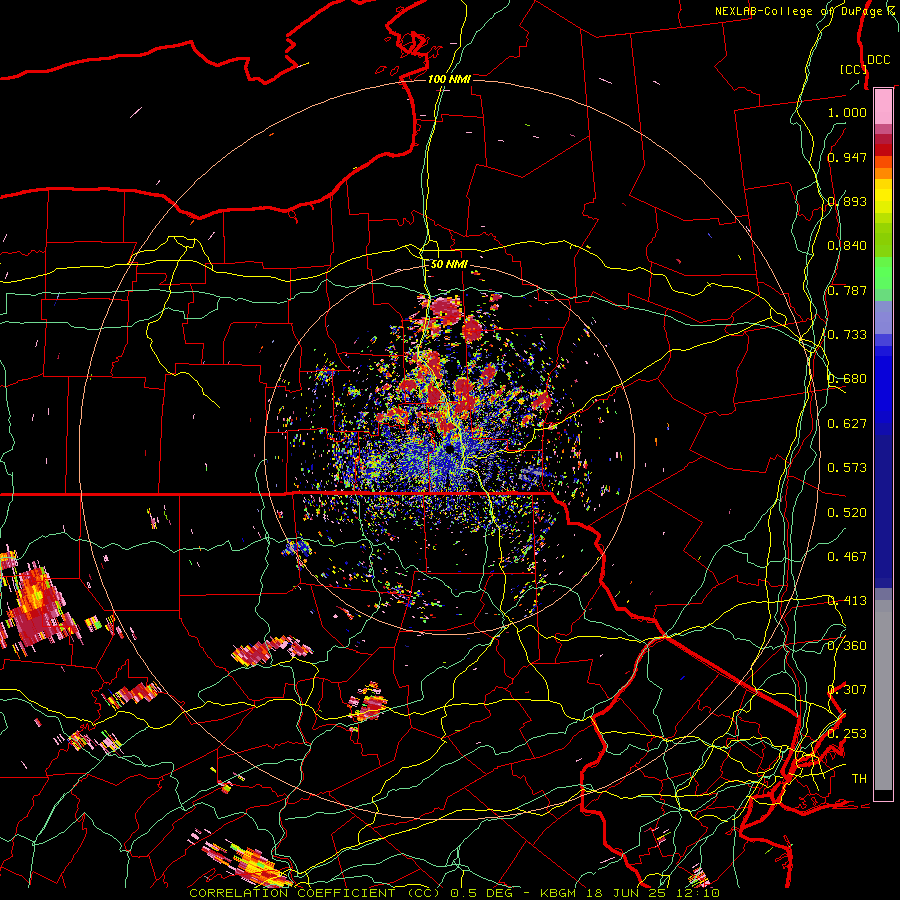Image resolution: width=900 pixels, height=900 pixels.
Task: Click the DCC label above the legend
Action: (878, 60)
